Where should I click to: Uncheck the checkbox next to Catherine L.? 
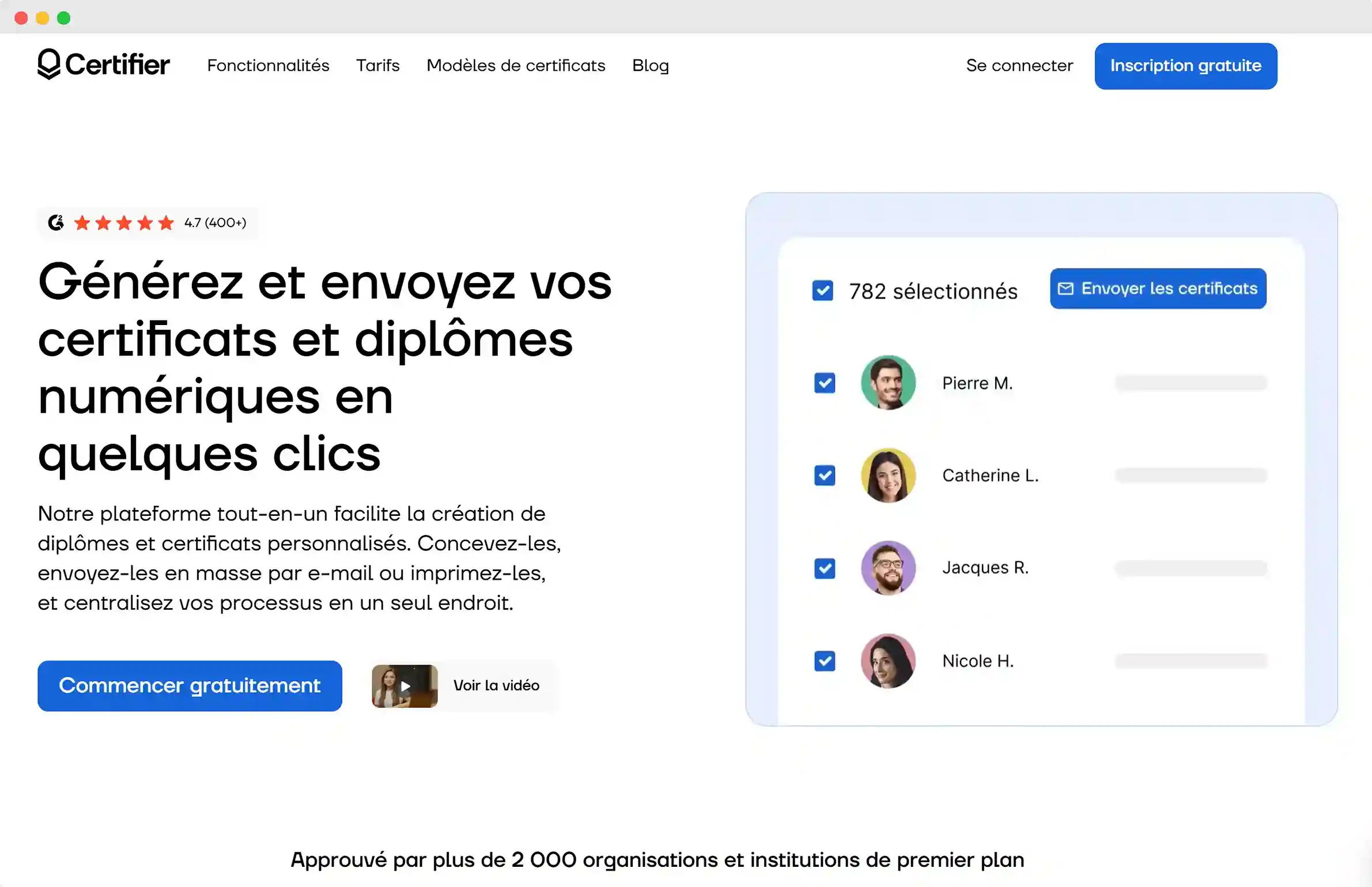click(x=825, y=475)
